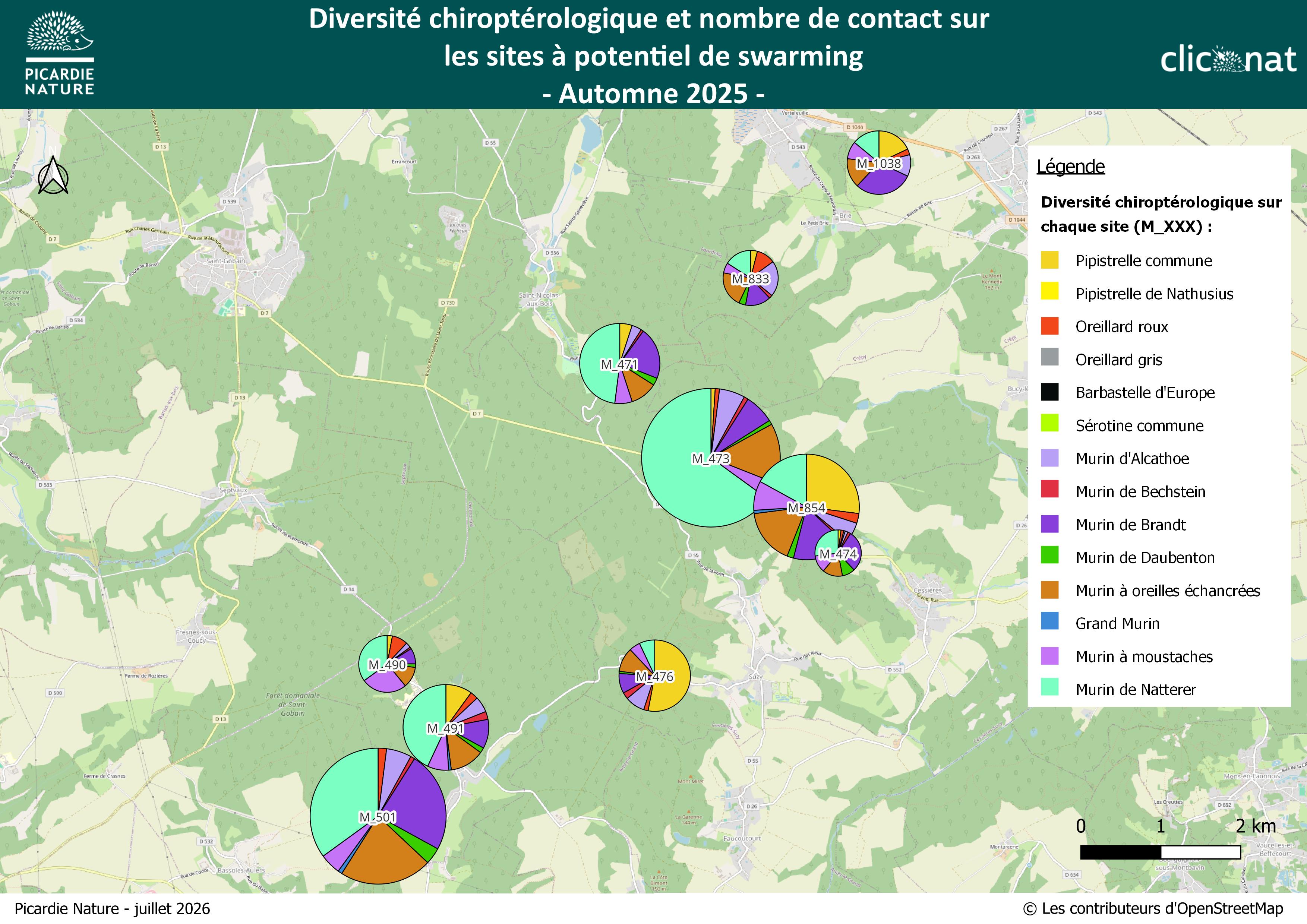The image size is (1307, 924).
Task: Click the Saint-Gobain town label on map
Action: 225,260
